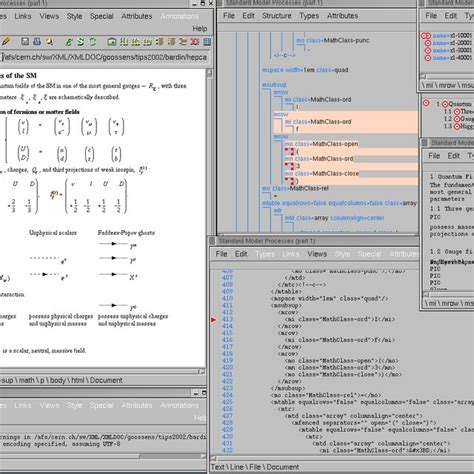Click the Print icon in the toolbar
This screenshot has width=474, height=474.
coord(37,41)
